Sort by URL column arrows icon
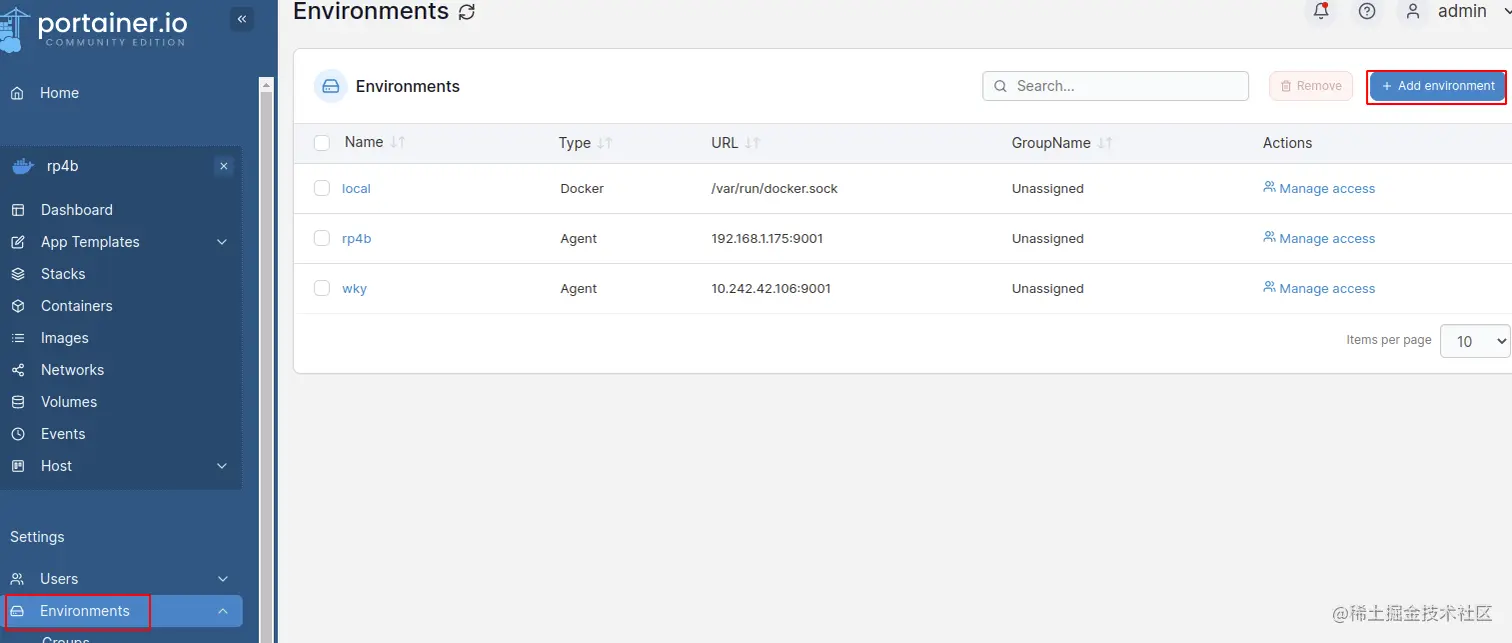 tap(753, 143)
